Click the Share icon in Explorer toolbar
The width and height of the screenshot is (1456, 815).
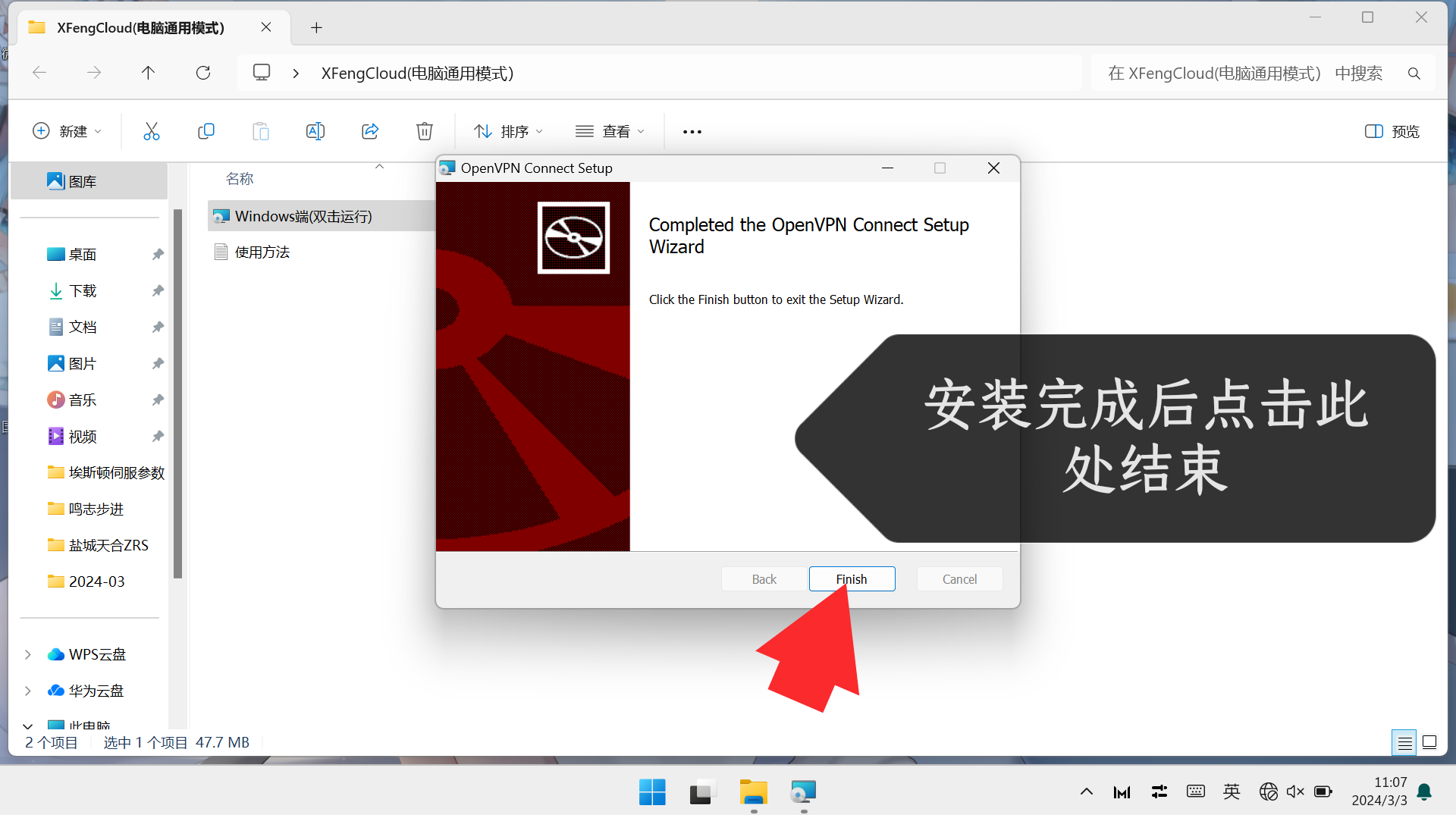(370, 131)
